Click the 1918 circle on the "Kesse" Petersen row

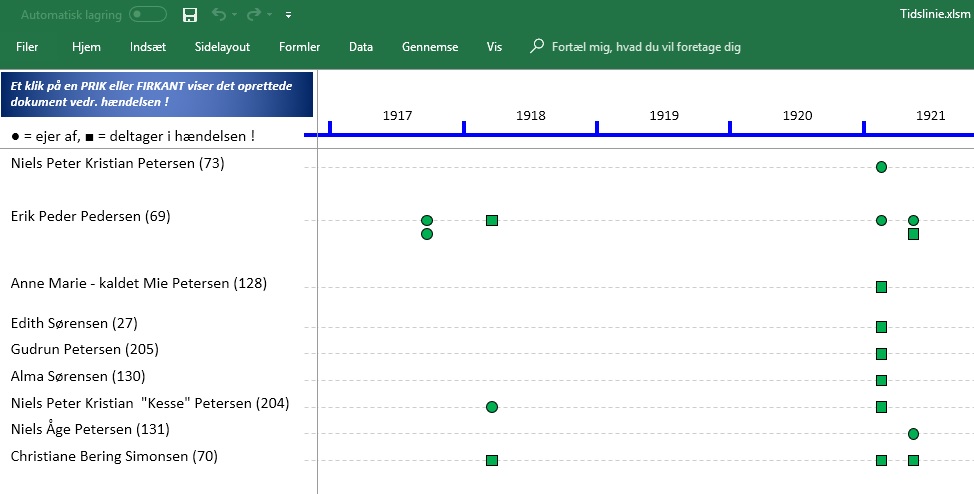(x=492, y=407)
